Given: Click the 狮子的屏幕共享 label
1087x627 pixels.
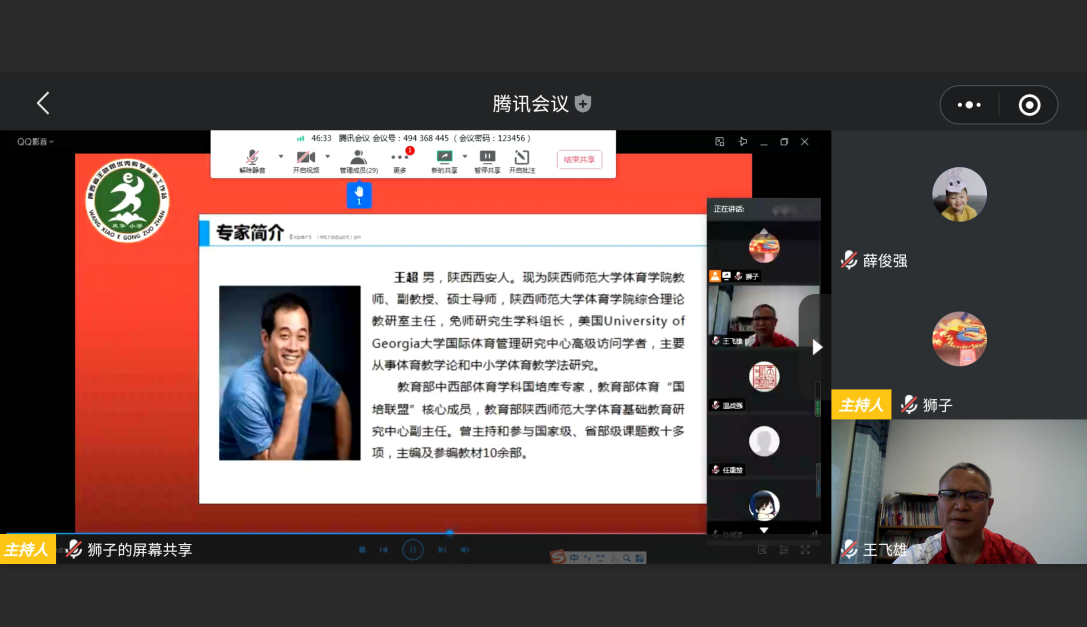Looking at the screenshot, I should (139, 550).
